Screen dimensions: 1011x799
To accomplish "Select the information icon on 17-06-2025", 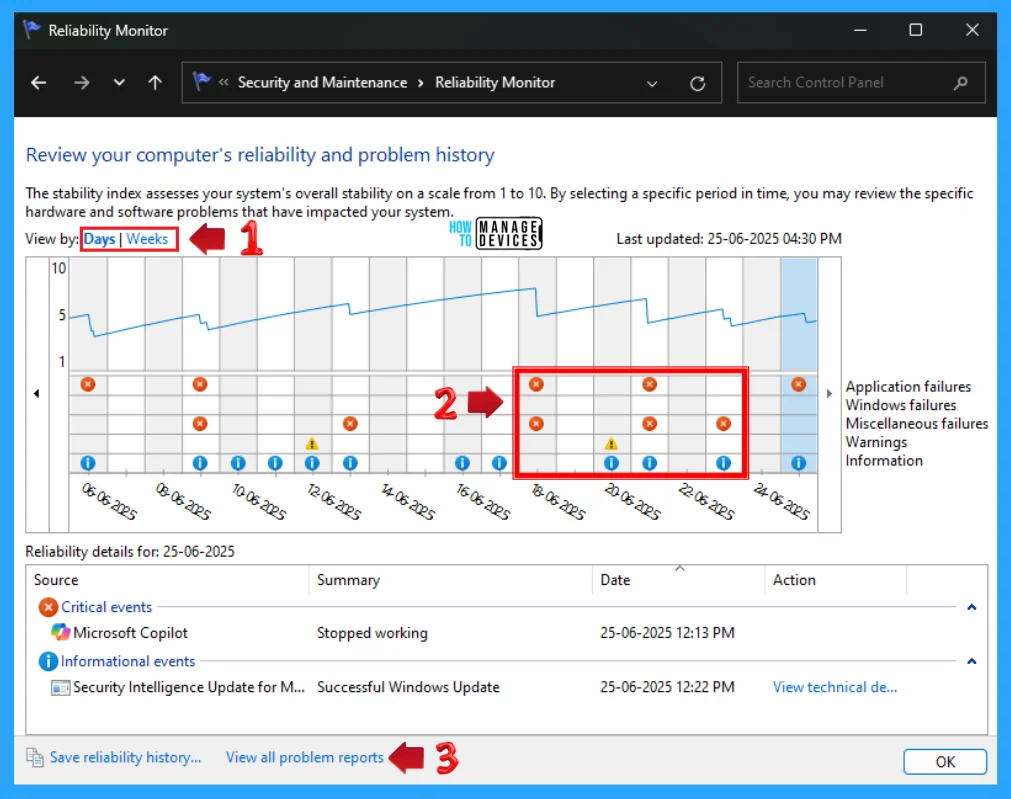I will click(499, 463).
